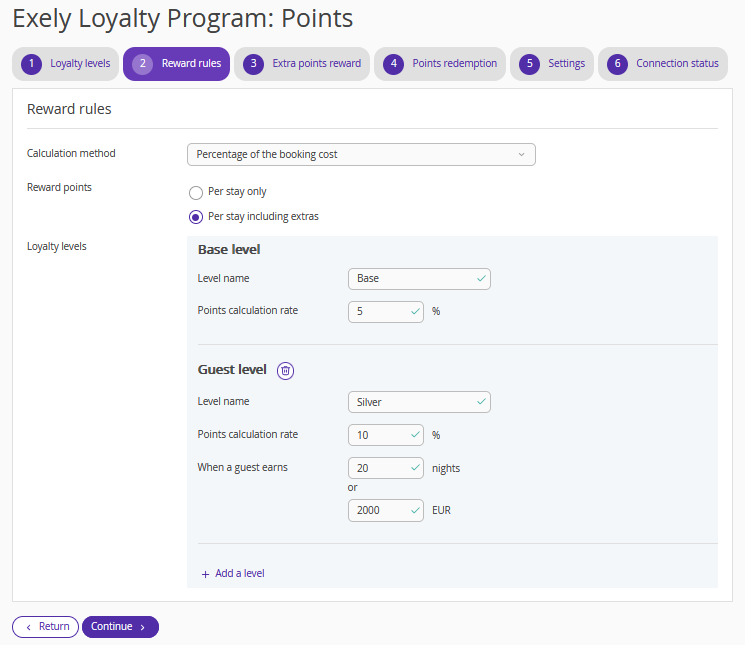The image size is (745, 645).
Task: Delete the Guest level via trash icon
Action: [285, 370]
